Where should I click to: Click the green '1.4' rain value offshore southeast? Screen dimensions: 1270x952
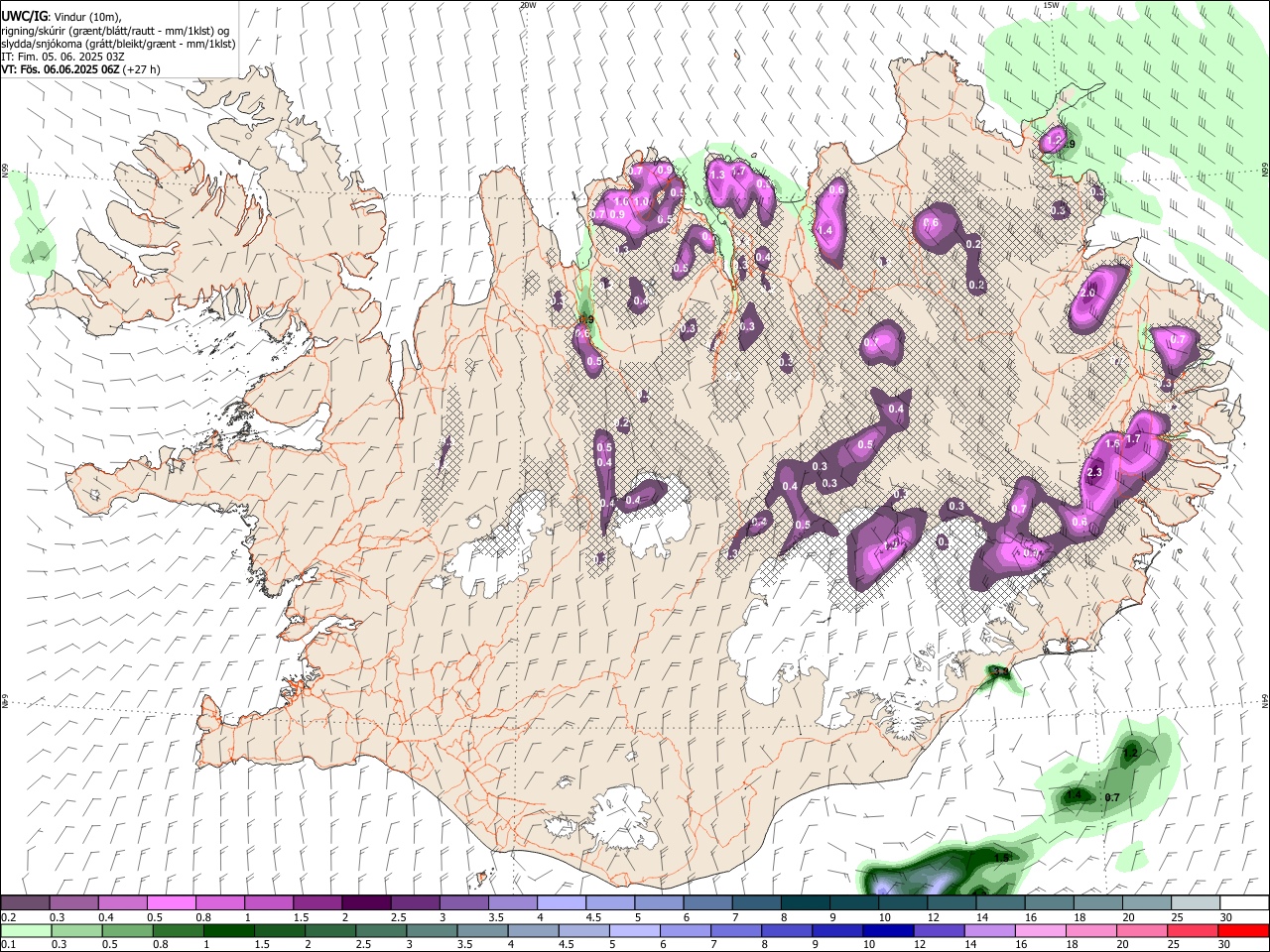tap(1074, 795)
